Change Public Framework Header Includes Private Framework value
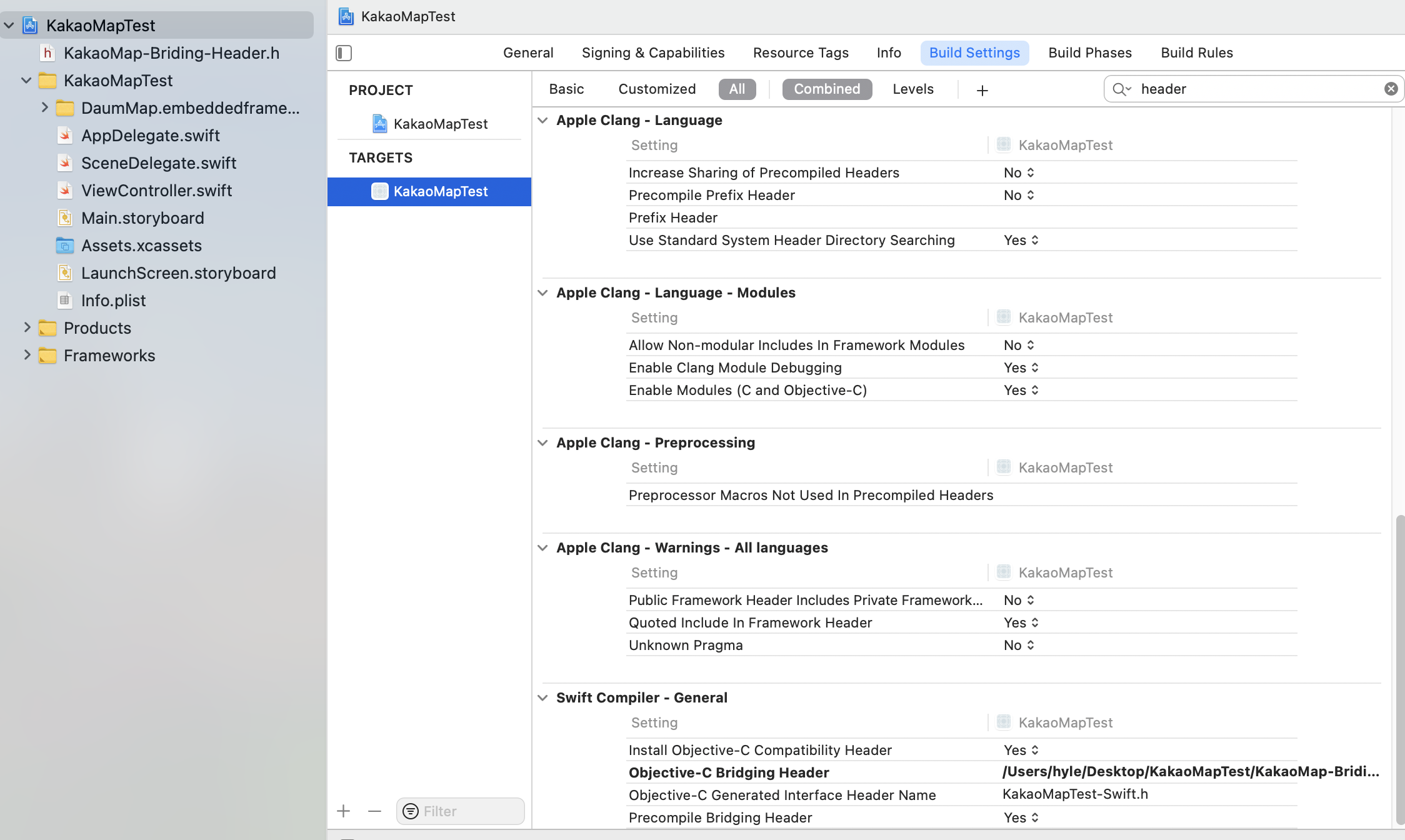This screenshot has width=1405, height=840. [x=1019, y=600]
